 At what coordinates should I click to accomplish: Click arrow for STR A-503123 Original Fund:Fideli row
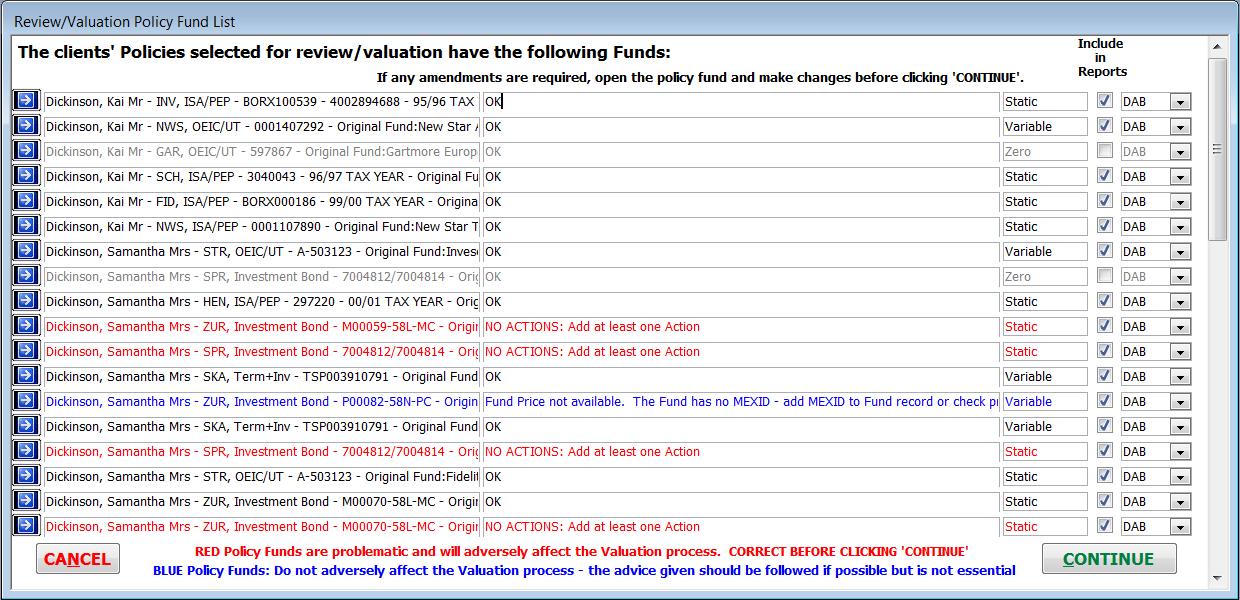tap(26, 476)
